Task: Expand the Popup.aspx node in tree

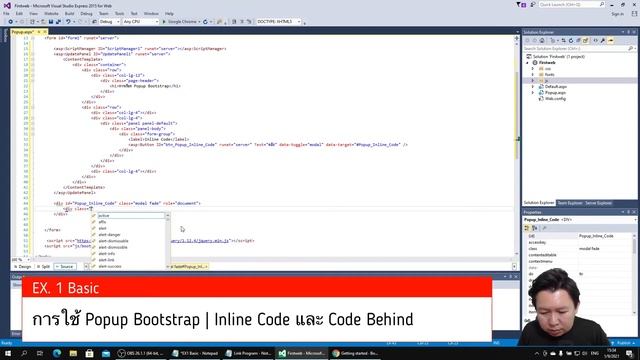Action: coord(533,93)
